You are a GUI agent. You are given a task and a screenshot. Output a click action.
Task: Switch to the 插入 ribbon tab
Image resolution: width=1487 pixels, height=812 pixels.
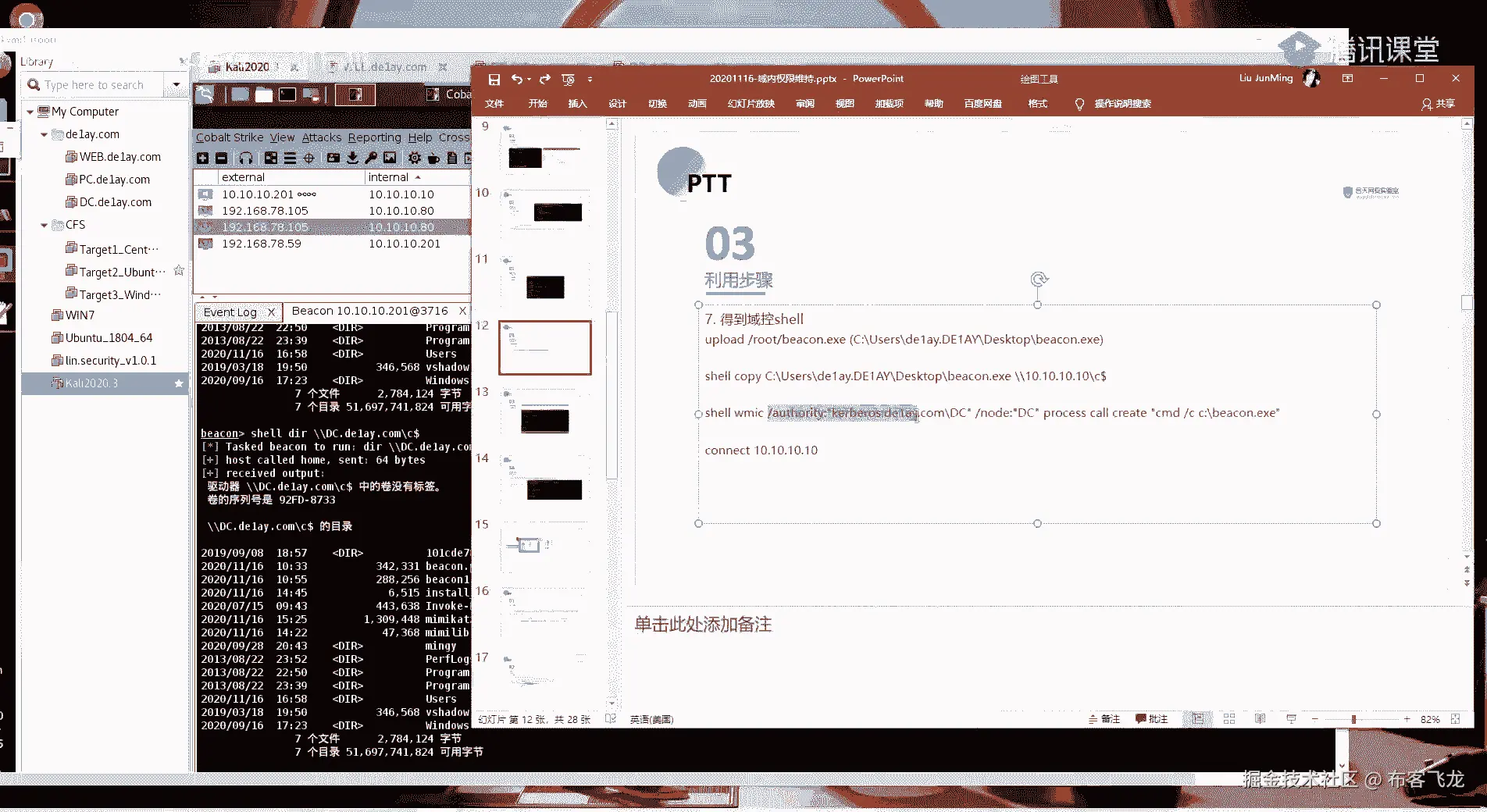point(577,104)
